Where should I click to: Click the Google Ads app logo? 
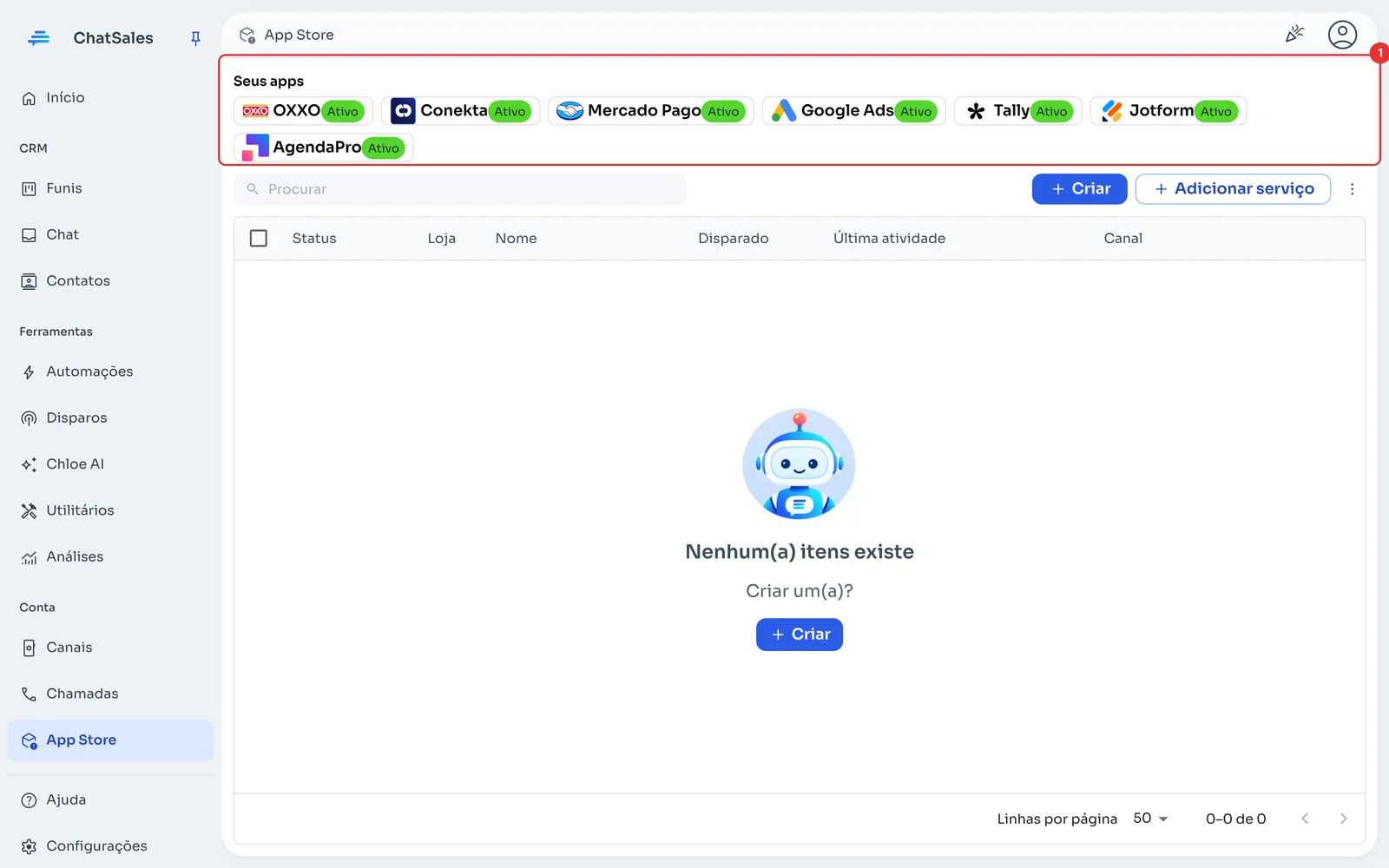784,111
